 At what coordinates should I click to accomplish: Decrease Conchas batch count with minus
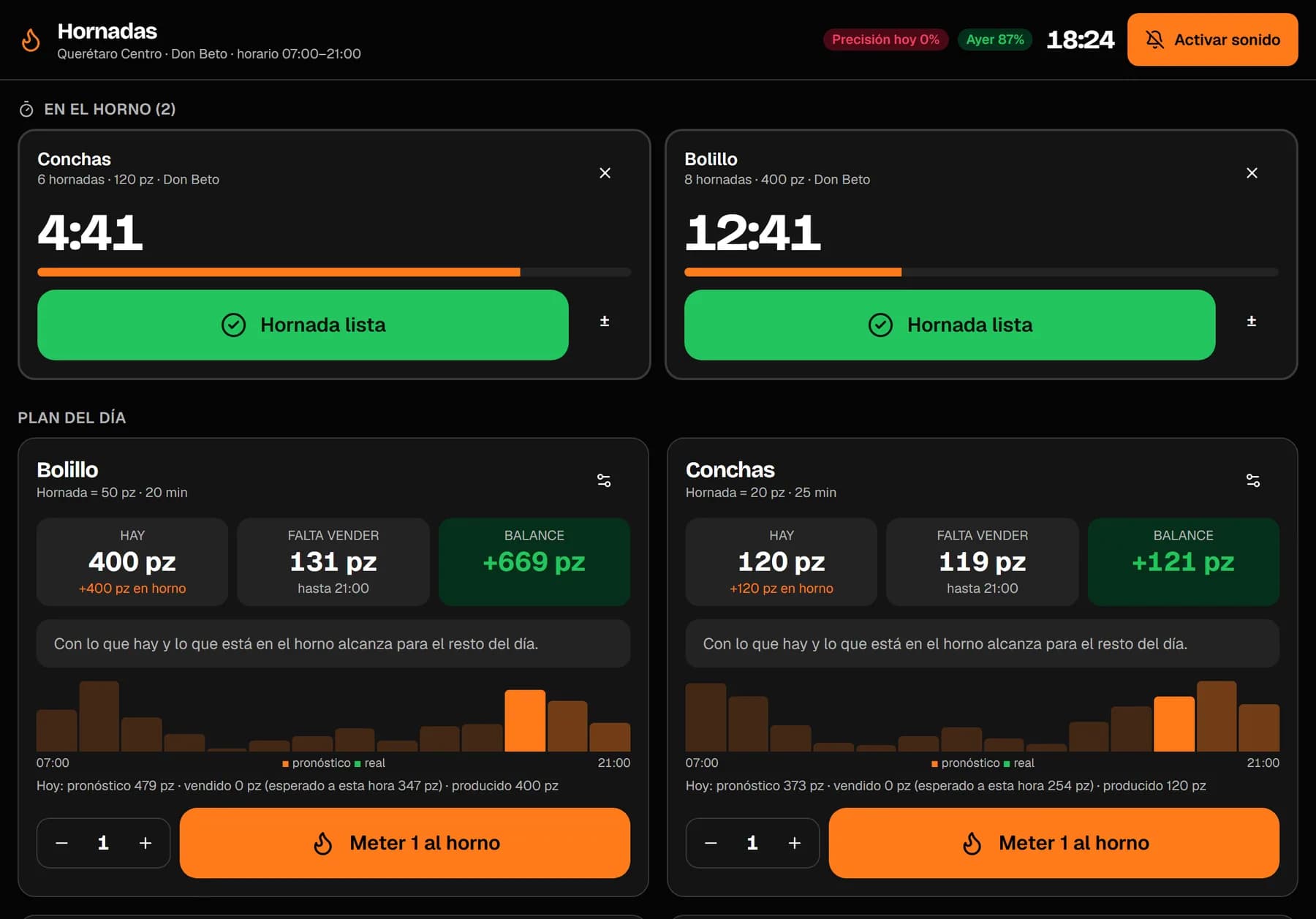coord(711,843)
